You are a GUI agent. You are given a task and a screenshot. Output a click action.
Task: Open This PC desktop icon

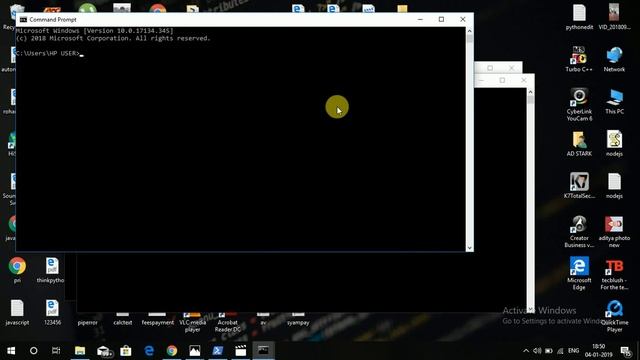[x=614, y=101]
